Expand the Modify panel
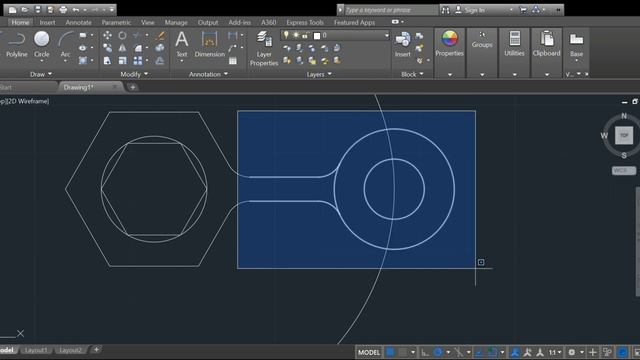Viewport: 640px width, 360px height. [x=134, y=74]
